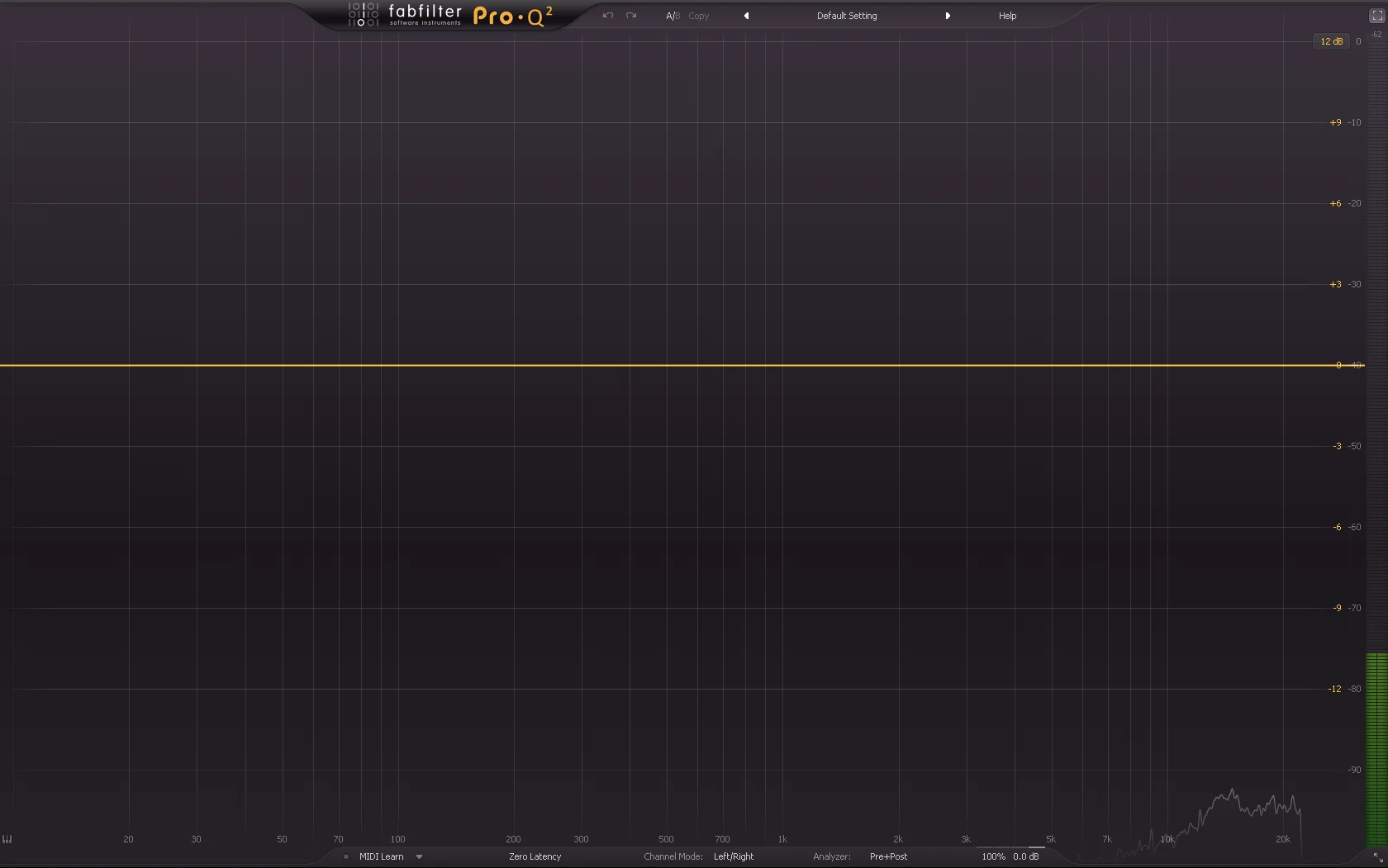The width and height of the screenshot is (1388, 868).
Task: Click the 100% output scale value
Action: [993, 856]
